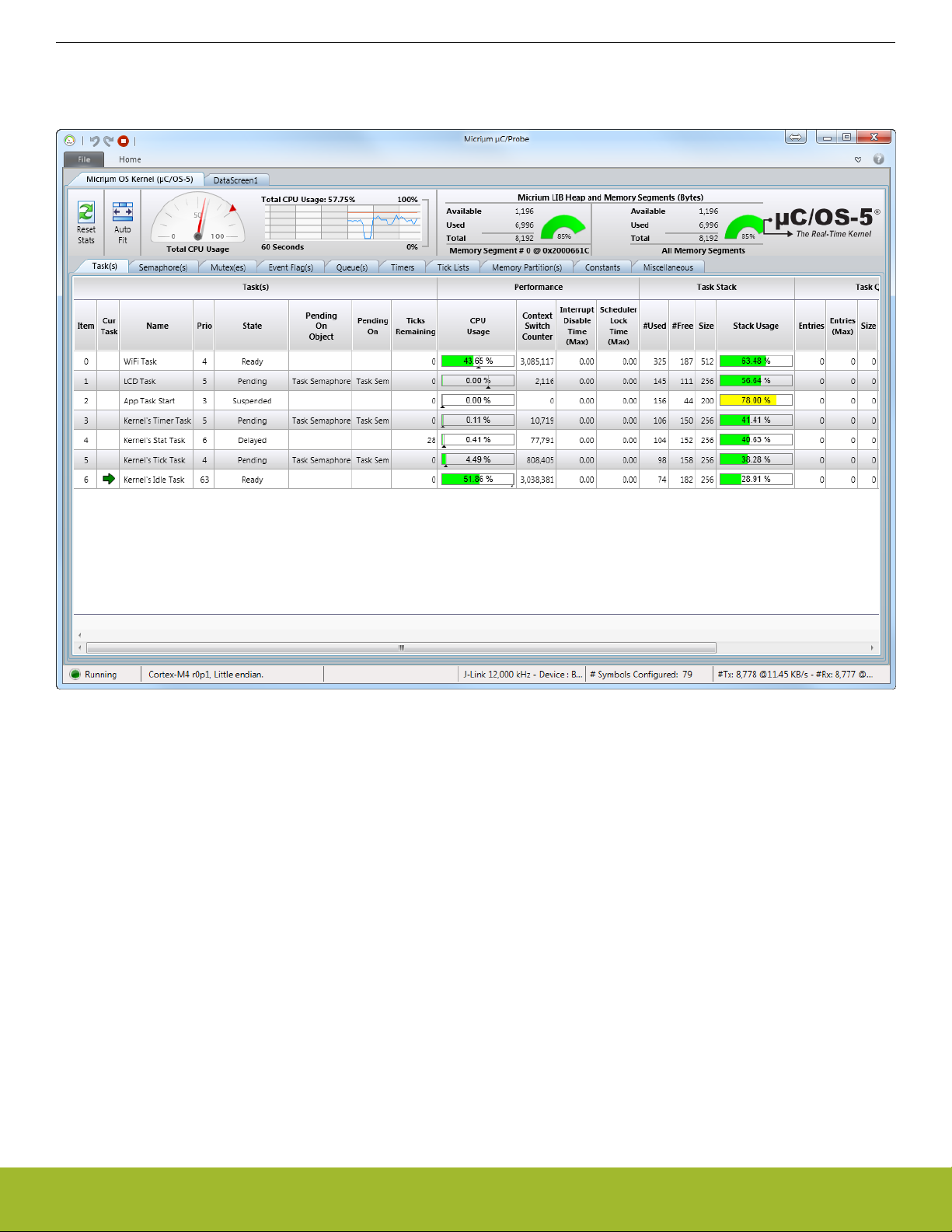The width and height of the screenshot is (952, 1232).
Task: Click the Pending On Object column header
Action: tap(321, 326)
